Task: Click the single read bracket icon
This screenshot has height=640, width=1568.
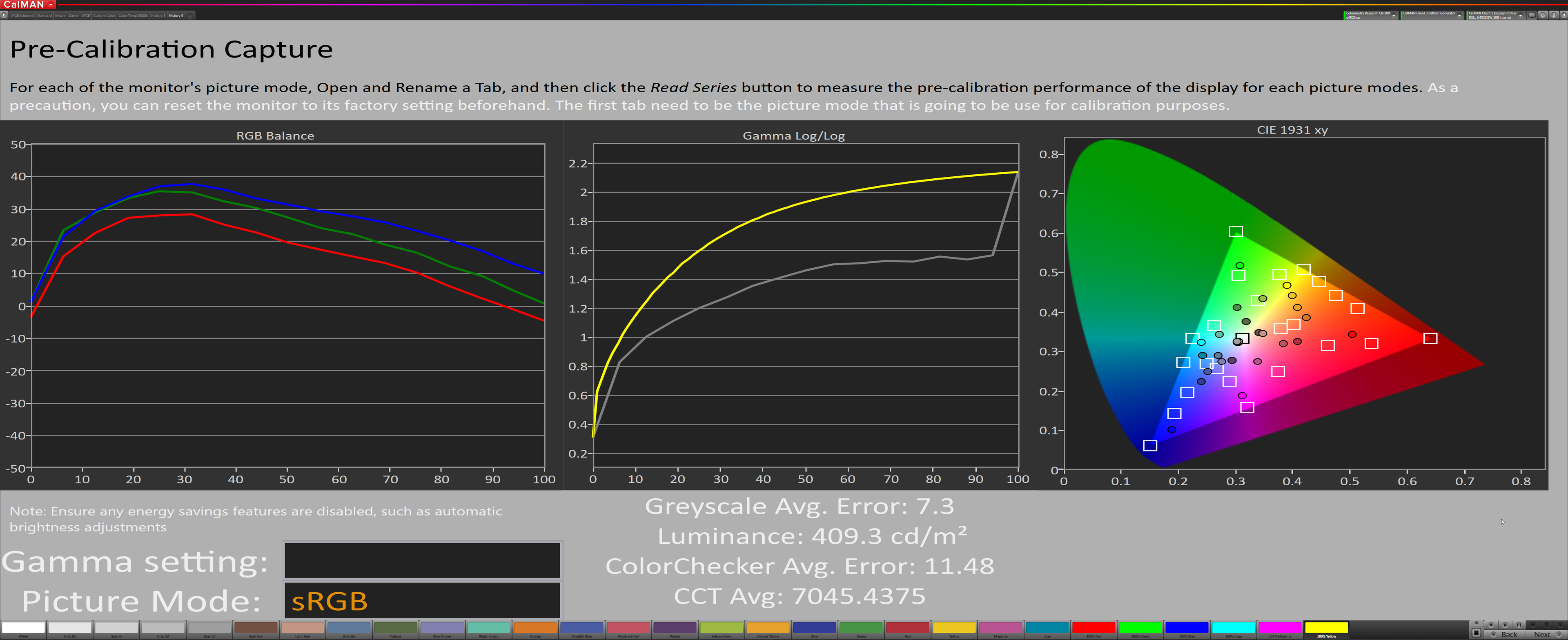Action: click(x=1519, y=625)
